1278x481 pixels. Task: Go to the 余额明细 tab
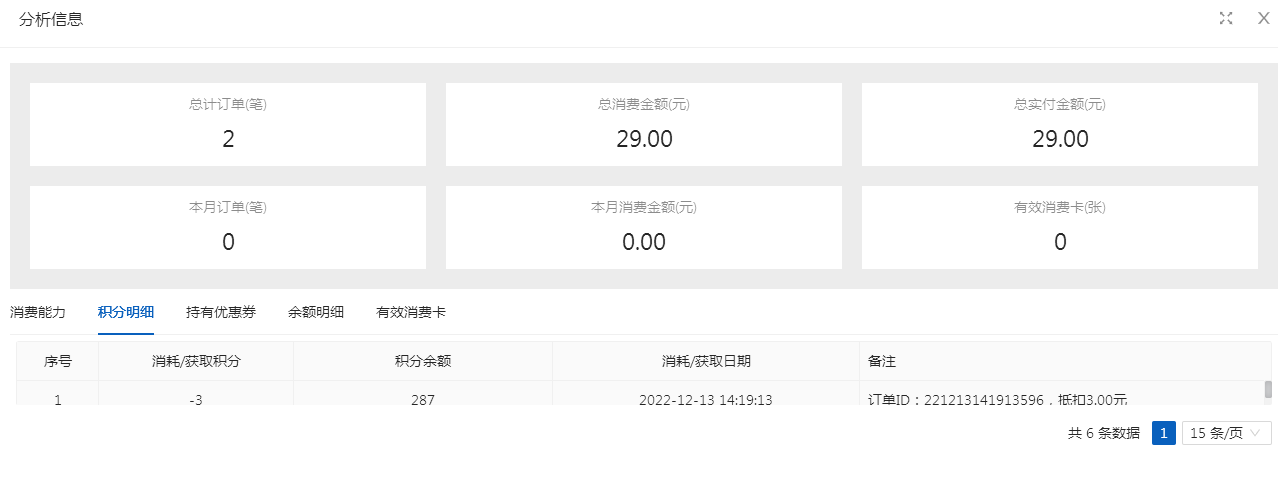pos(316,312)
